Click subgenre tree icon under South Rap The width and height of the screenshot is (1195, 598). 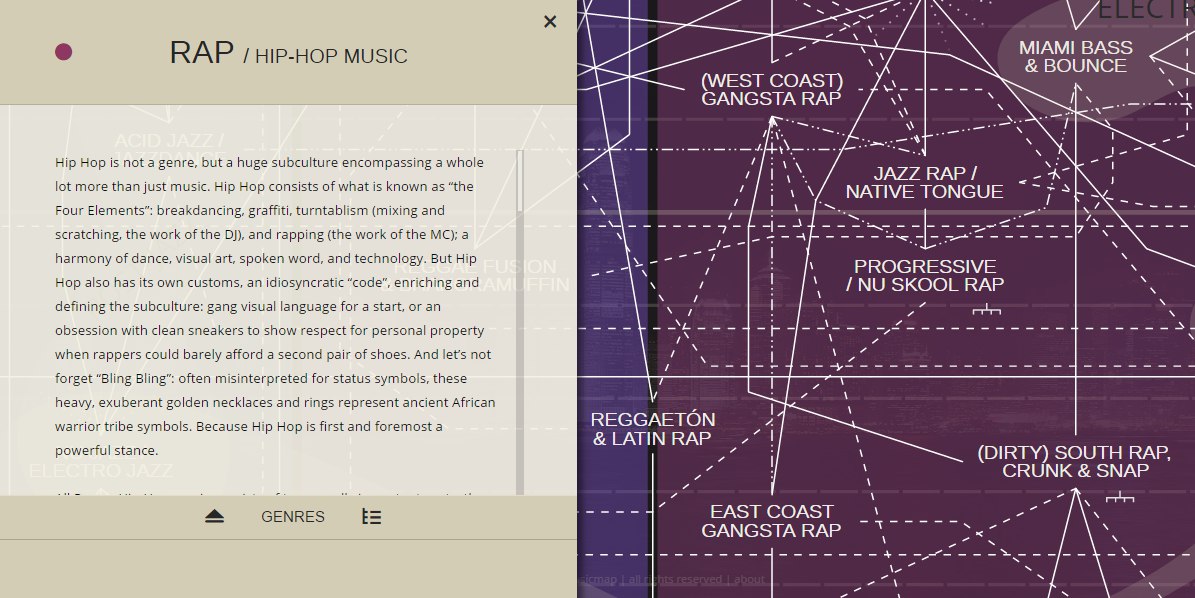(1119, 496)
